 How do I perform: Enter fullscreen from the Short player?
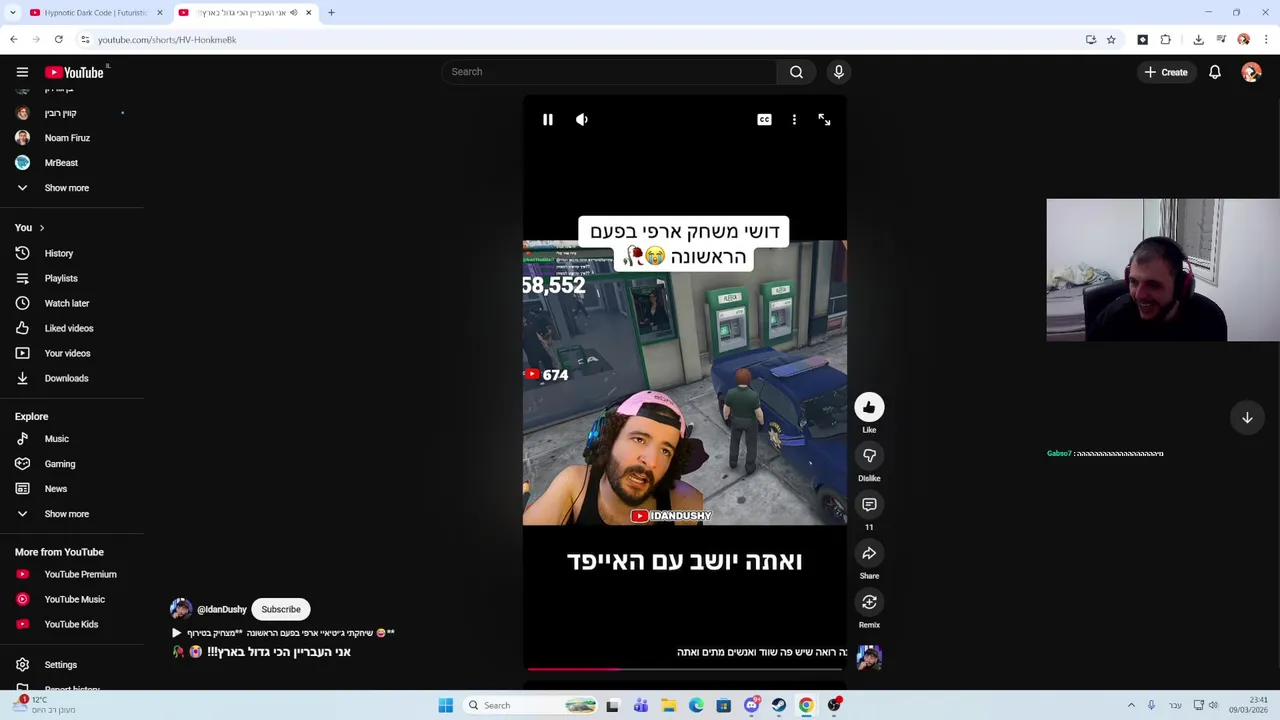tap(824, 120)
